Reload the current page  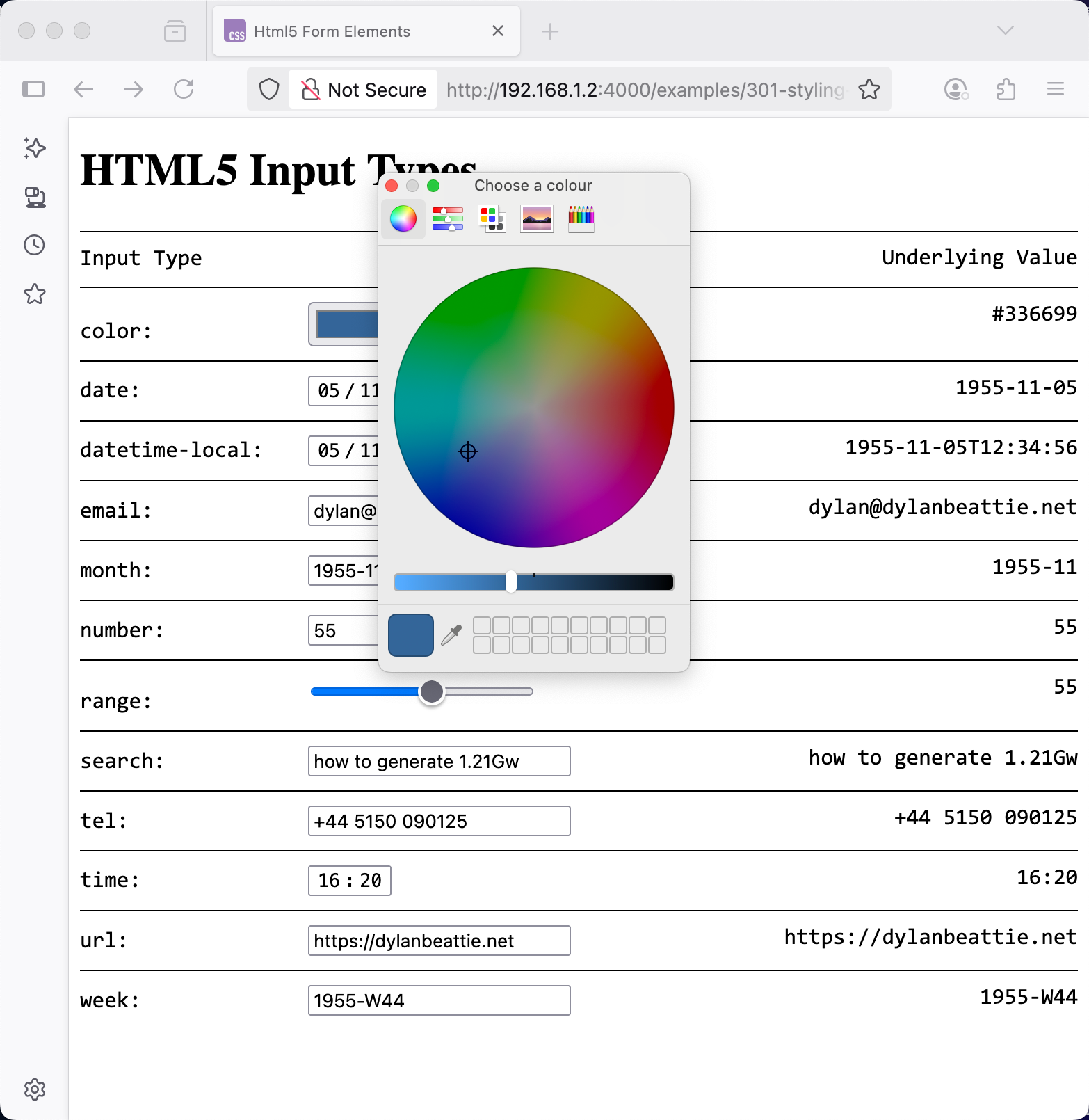click(x=184, y=89)
